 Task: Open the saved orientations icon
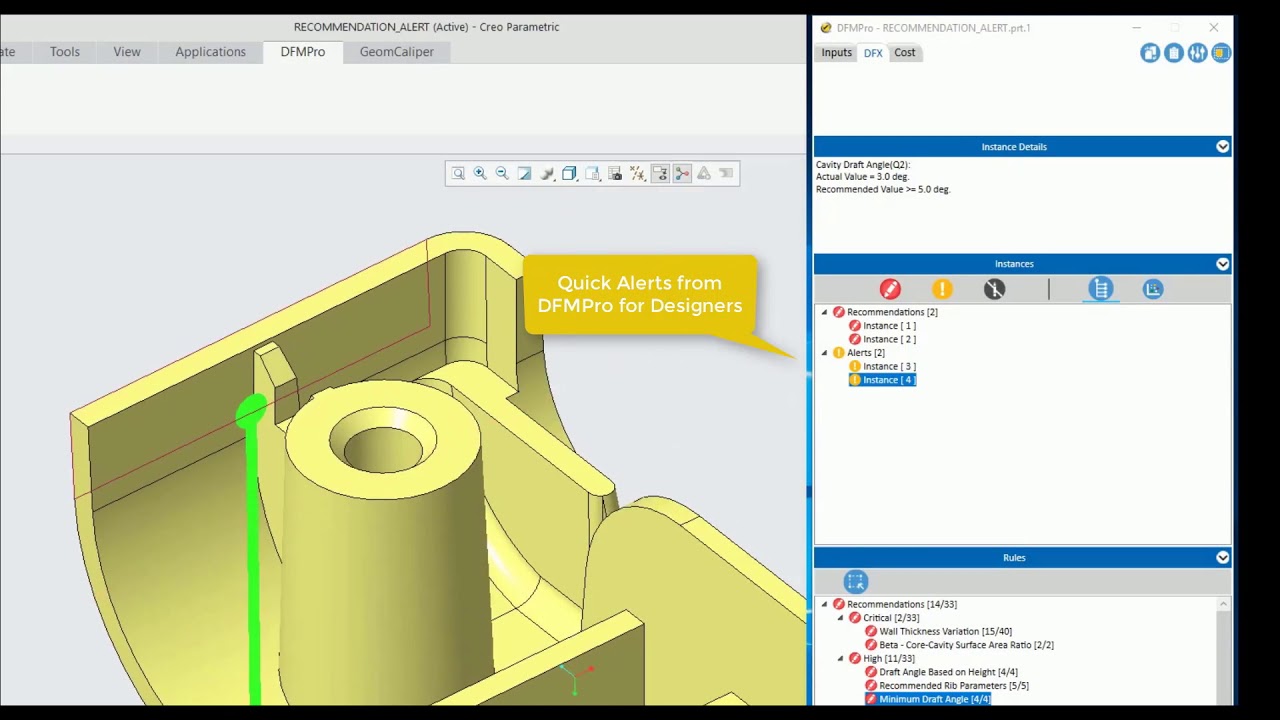(x=592, y=174)
